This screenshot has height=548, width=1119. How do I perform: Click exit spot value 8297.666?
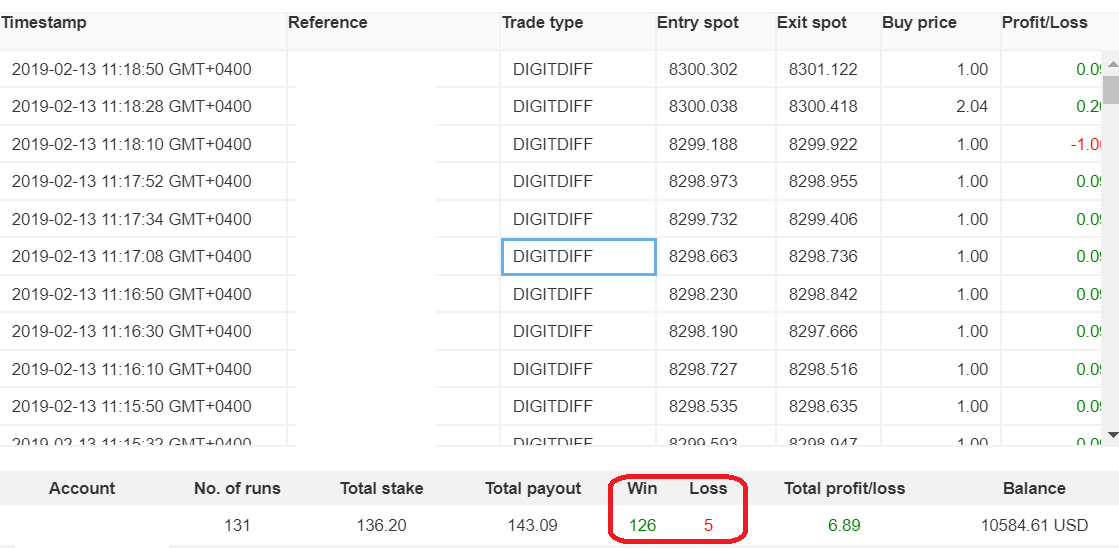(823, 332)
